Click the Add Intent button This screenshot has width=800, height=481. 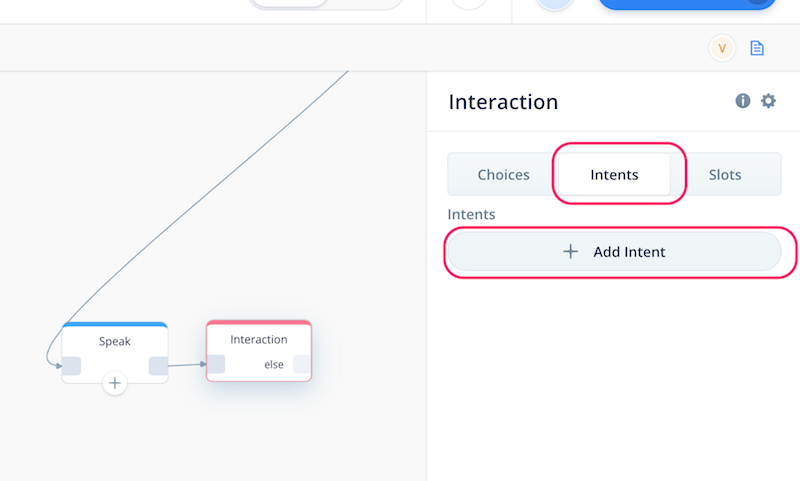click(614, 251)
